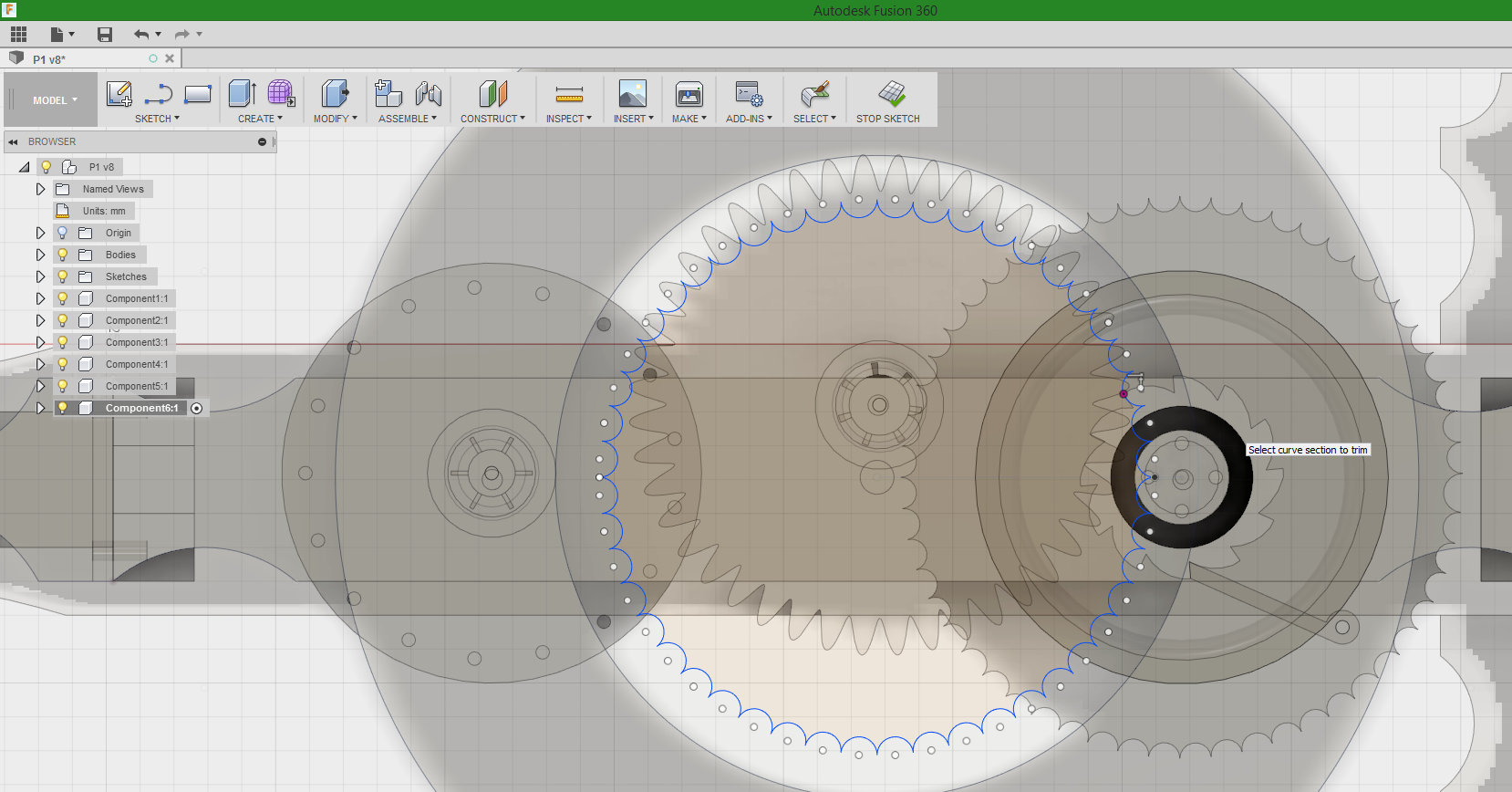
Task: Toggle visibility bulb of Sketches
Action: [x=63, y=276]
